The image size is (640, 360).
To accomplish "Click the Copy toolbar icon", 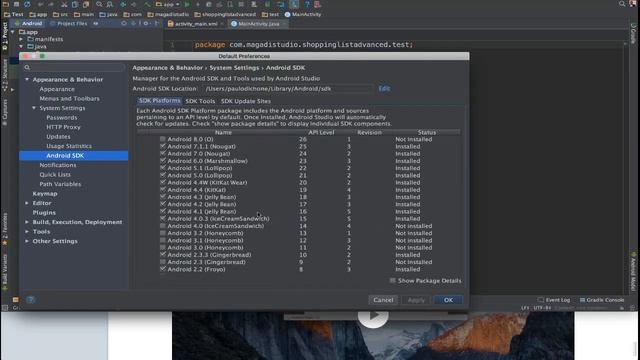I will pos(75,4).
